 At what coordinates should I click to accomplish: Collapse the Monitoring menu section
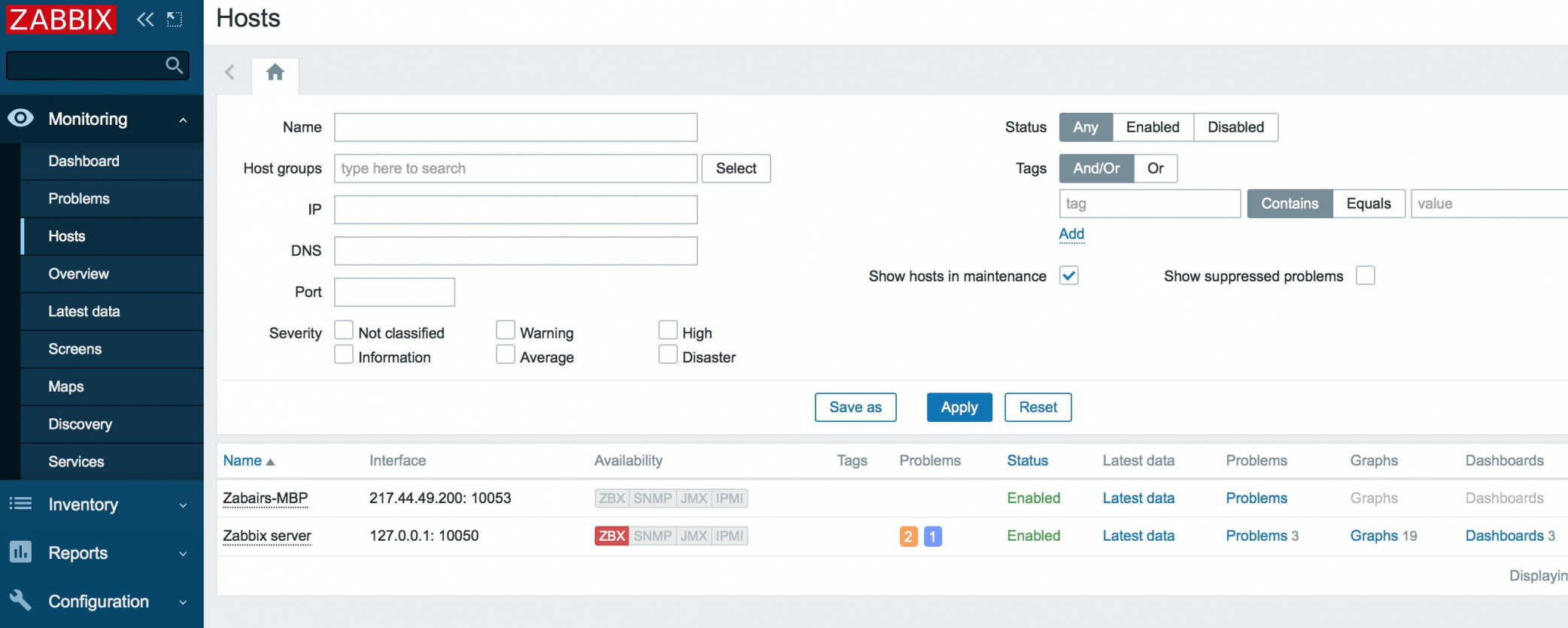183,120
